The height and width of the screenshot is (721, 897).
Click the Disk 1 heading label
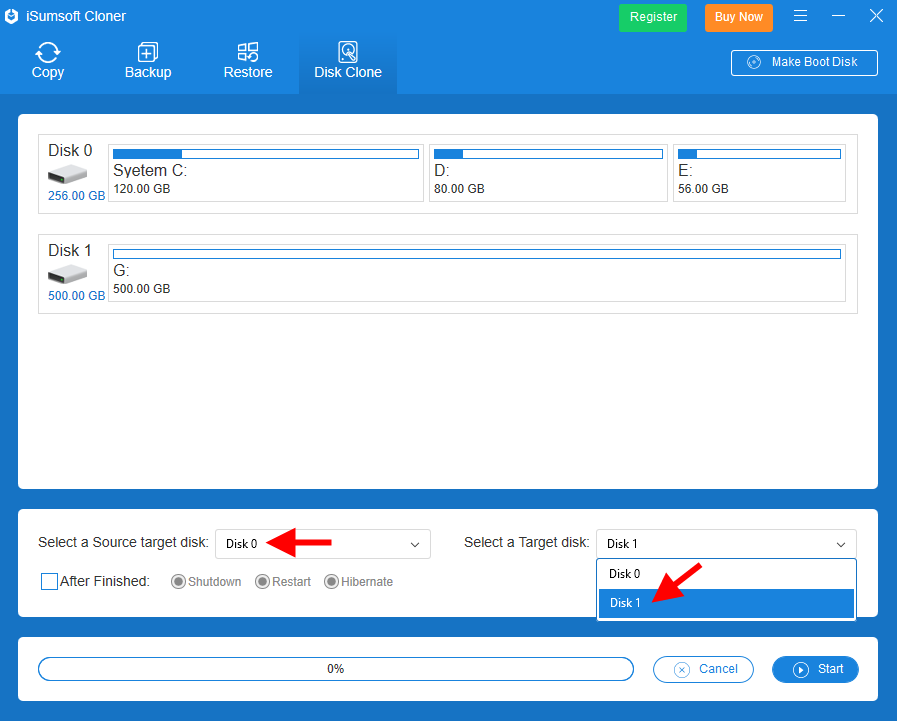70,251
